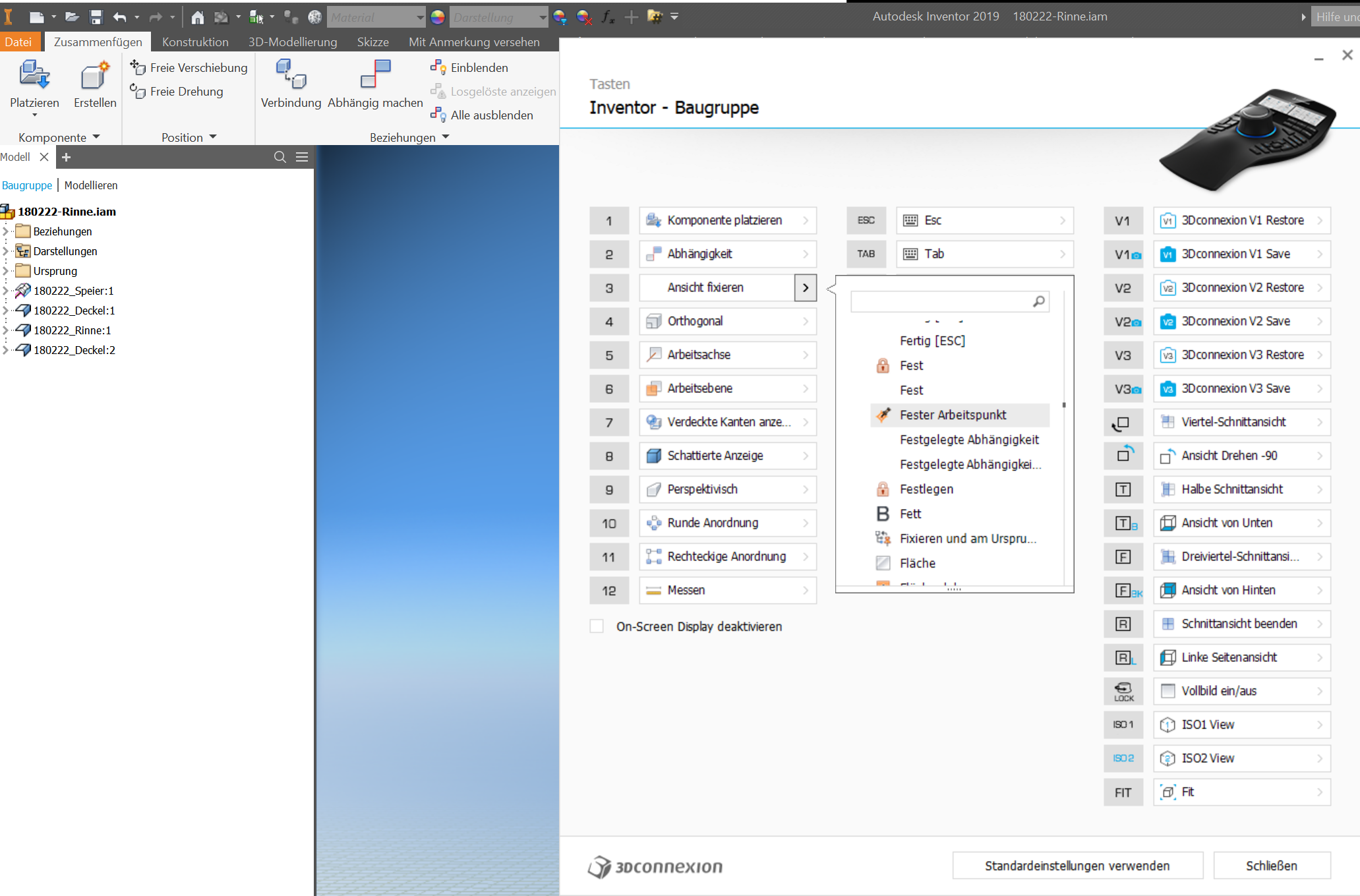Image resolution: width=1360 pixels, height=896 pixels.
Task: Open the Beziehungen panel dropdown
Action: 446,137
